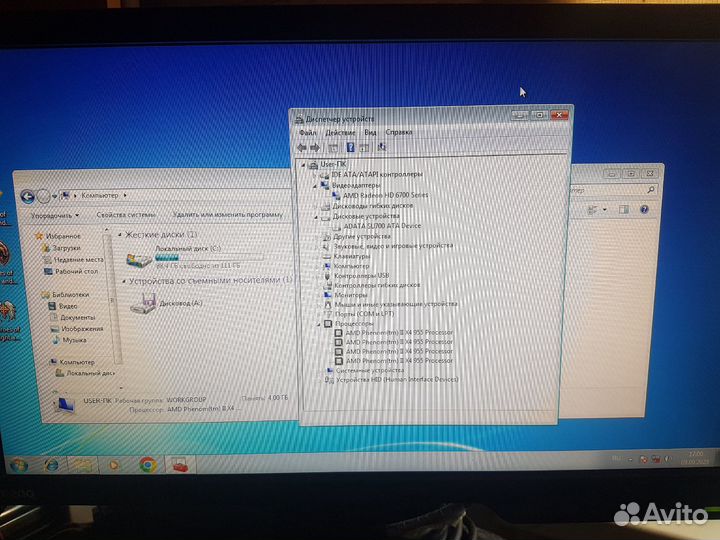Collapse the Видеоадаптеры node arrow
This screenshot has height=540, width=720.
tap(315, 186)
